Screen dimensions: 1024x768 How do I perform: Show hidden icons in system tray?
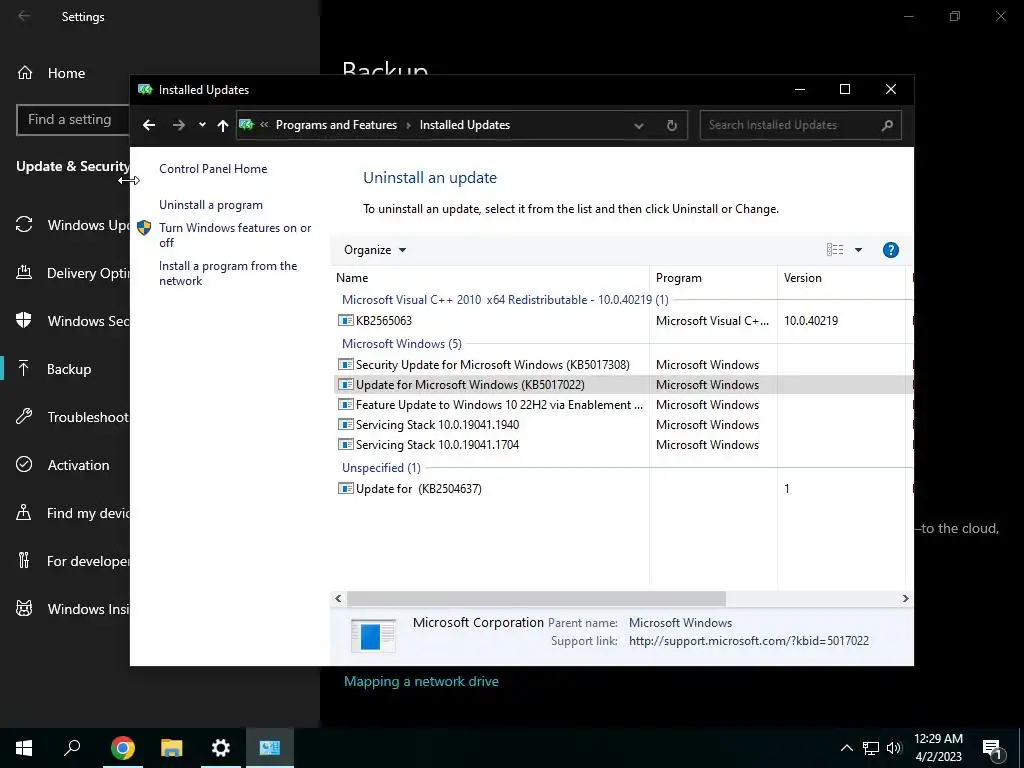tap(846, 748)
